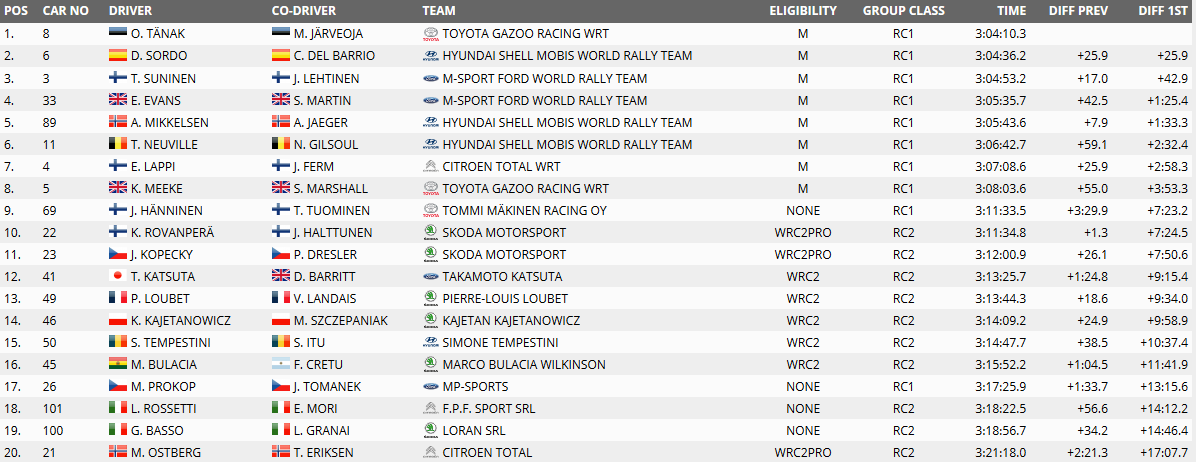Click the NONE eligibility in J. Hänninen's row
Screen dimensions: 1197x462
tap(803, 211)
